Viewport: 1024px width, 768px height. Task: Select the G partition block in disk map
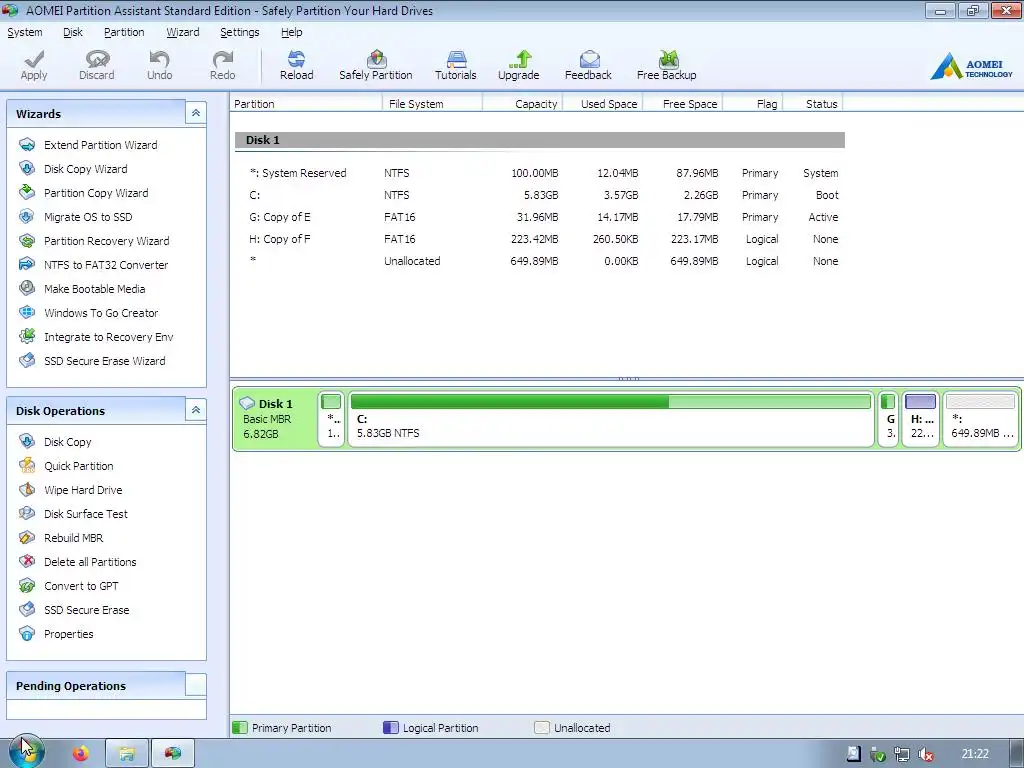click(888, 419)
